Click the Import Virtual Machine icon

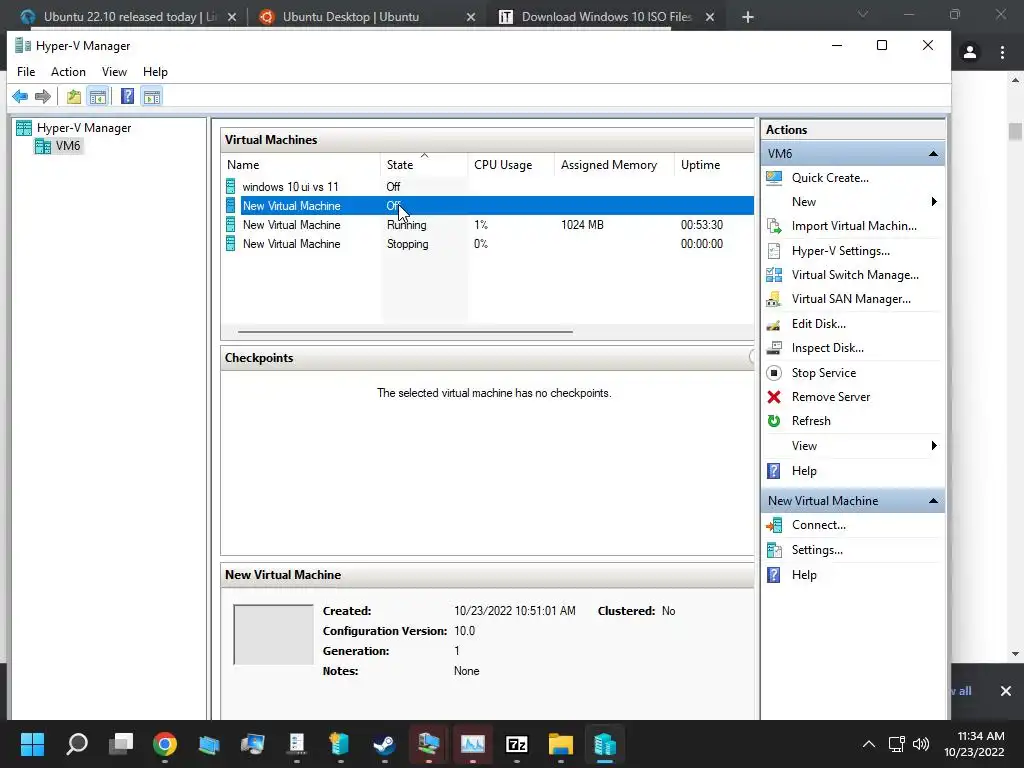tap(774, 226)
